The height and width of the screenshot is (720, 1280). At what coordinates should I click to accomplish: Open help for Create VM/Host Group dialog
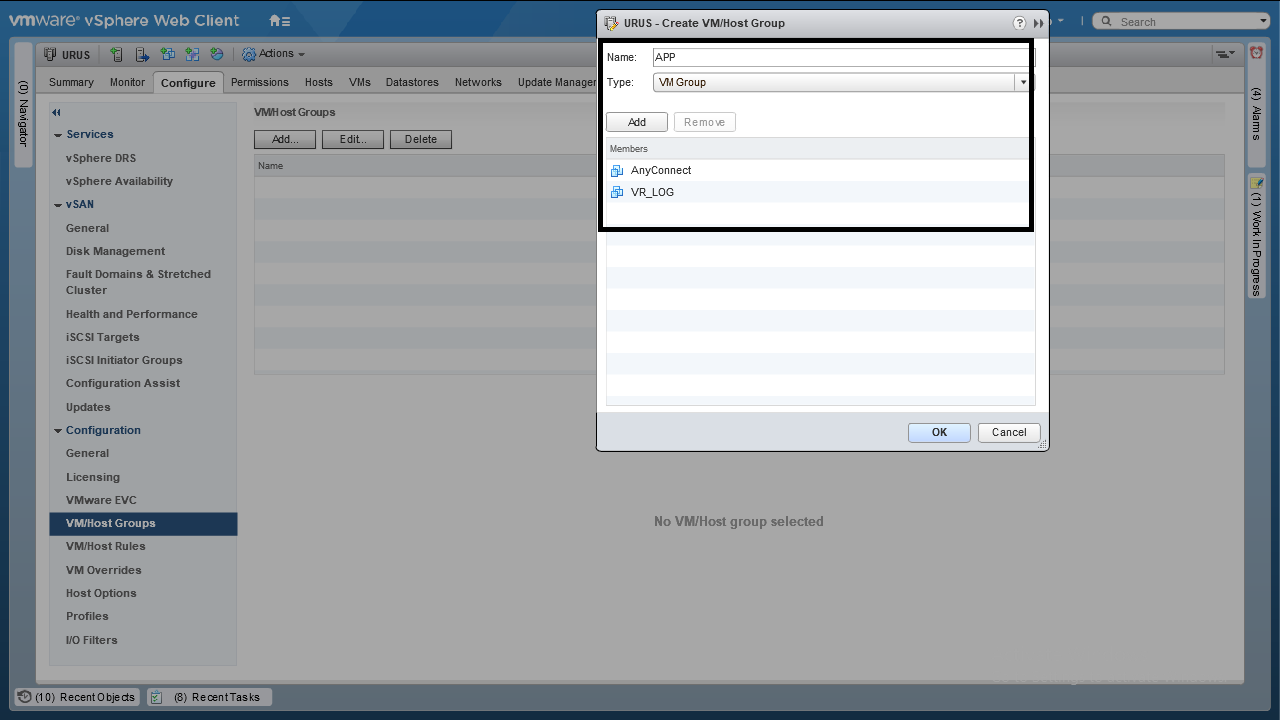[1019, 23]
